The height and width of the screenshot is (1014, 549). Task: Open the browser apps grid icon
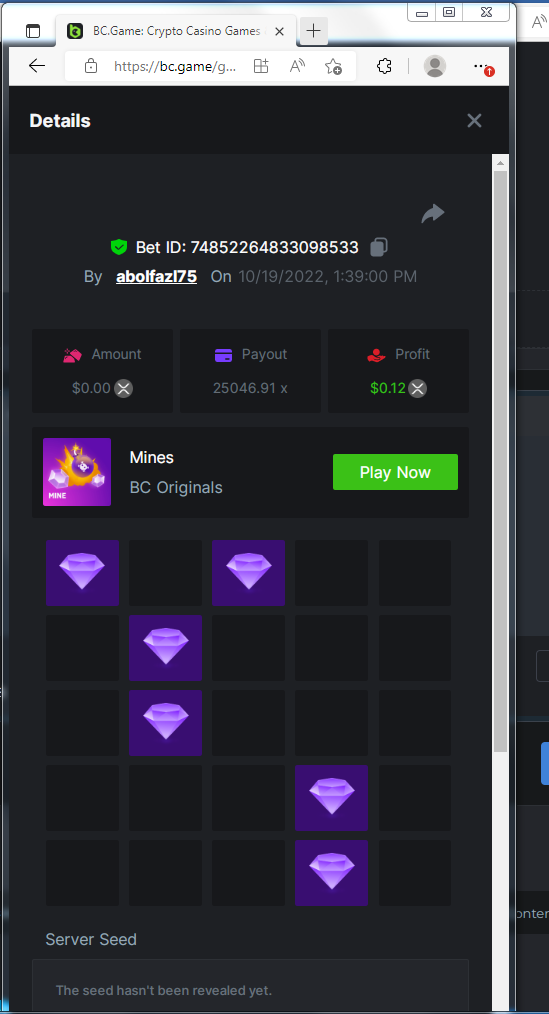click(261, 66)
